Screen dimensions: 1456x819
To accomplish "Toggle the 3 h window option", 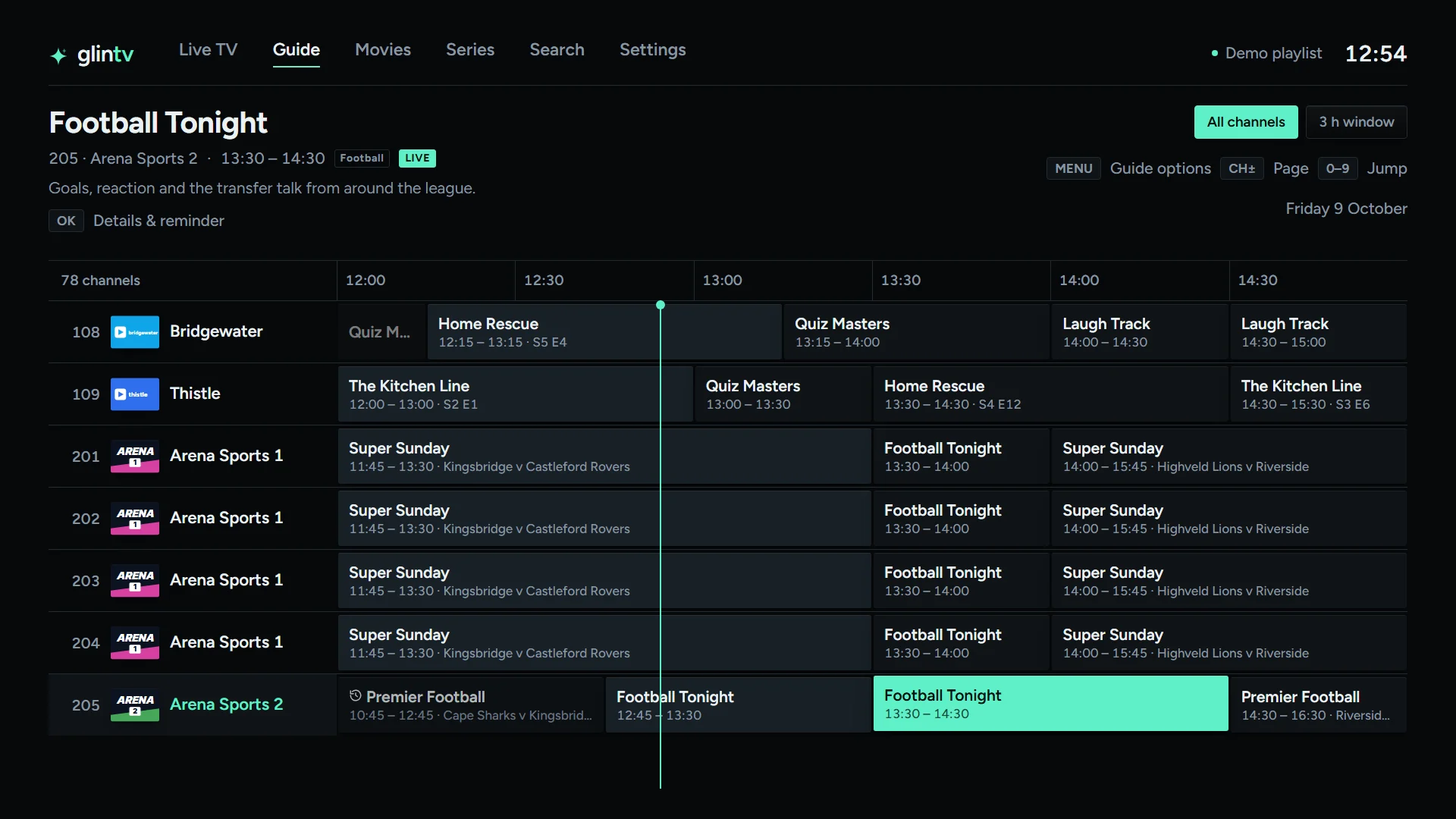I will (1356, 122).
